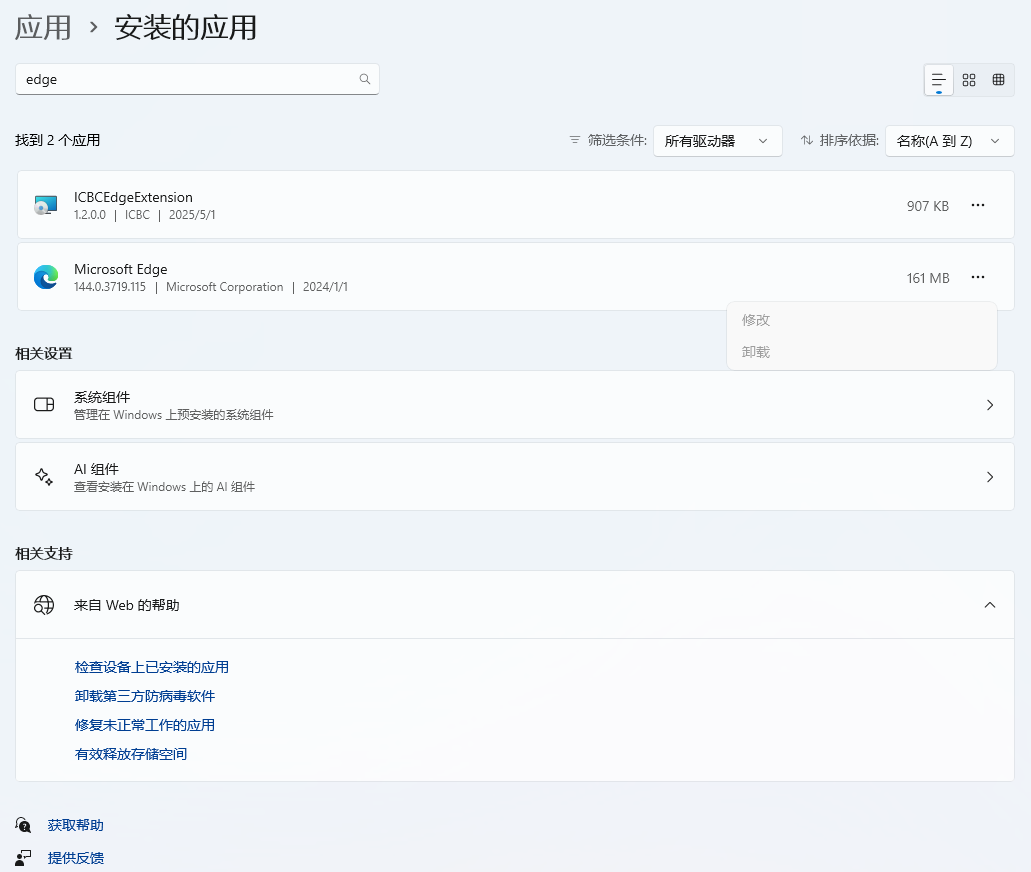Focus the search box containing edge
The width and height of the screenshot is (1031, 872).
click(x=197, y=79)
